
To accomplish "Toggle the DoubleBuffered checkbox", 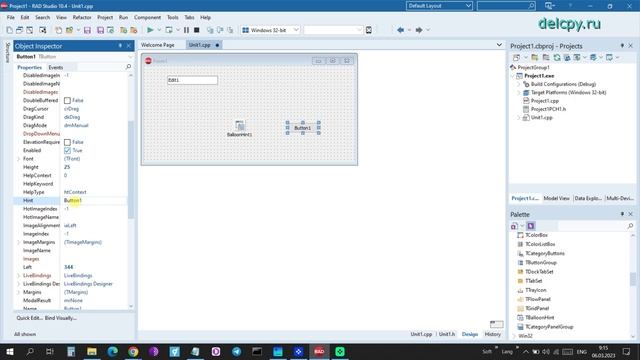I will click(67, 100).
